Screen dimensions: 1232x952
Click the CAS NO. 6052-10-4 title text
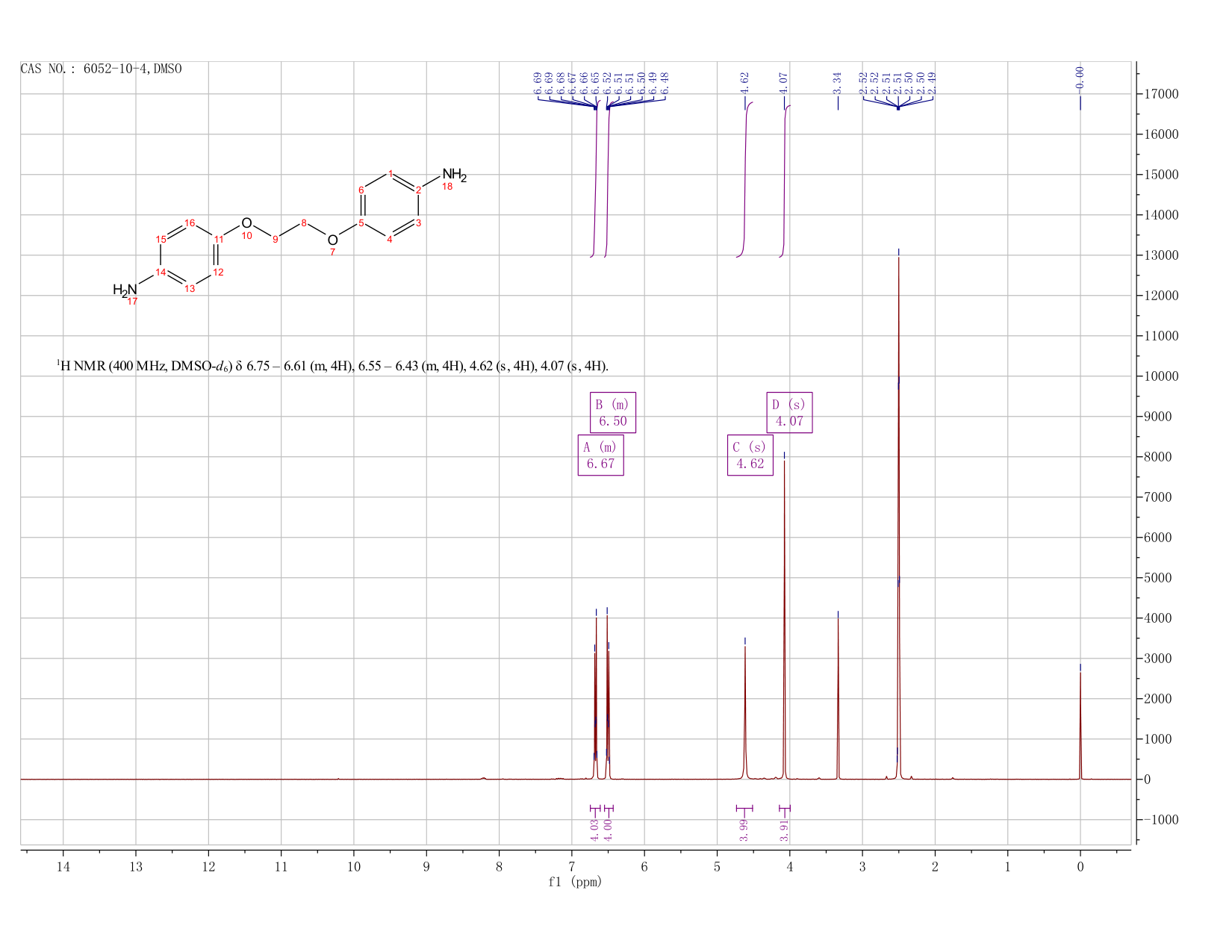(101, 69)
